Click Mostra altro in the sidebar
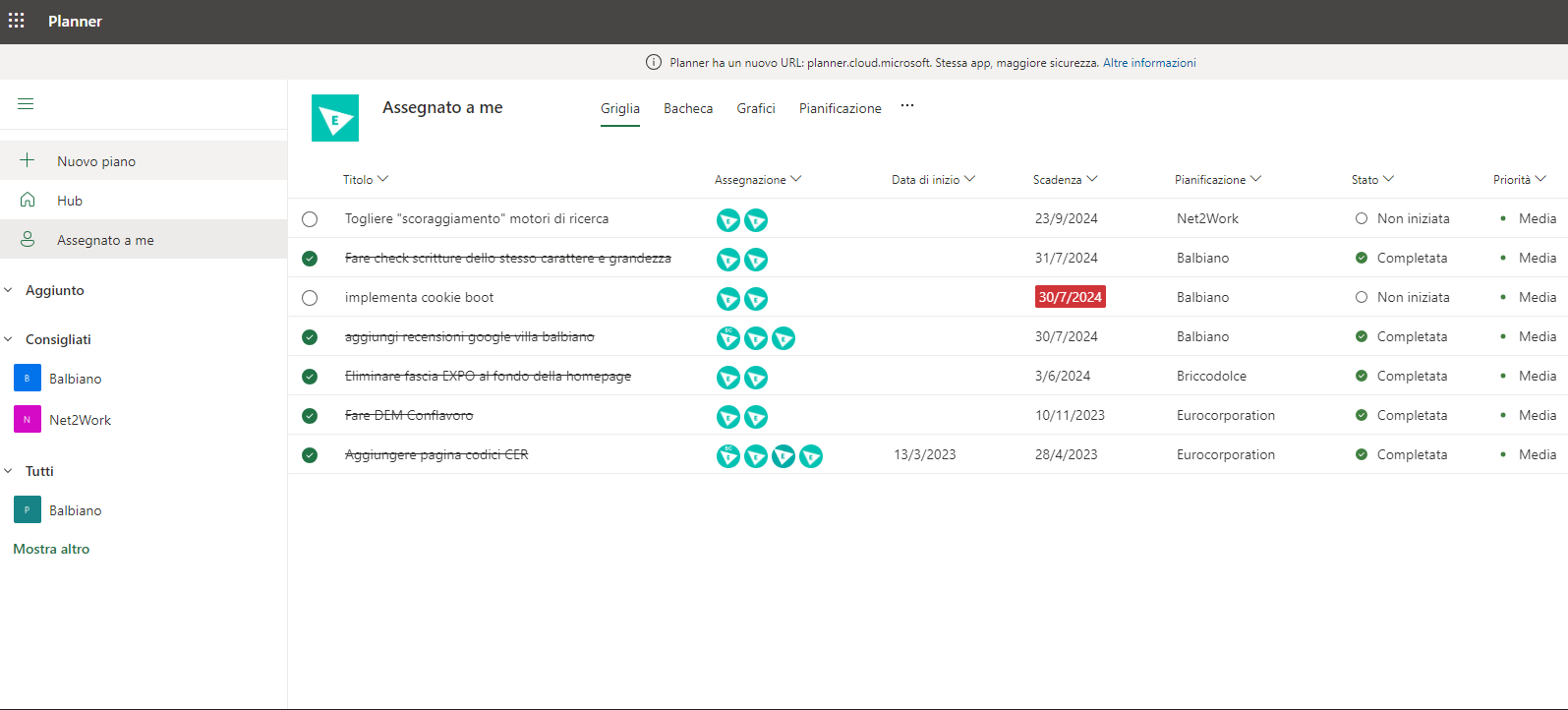 tap(51, 549)
